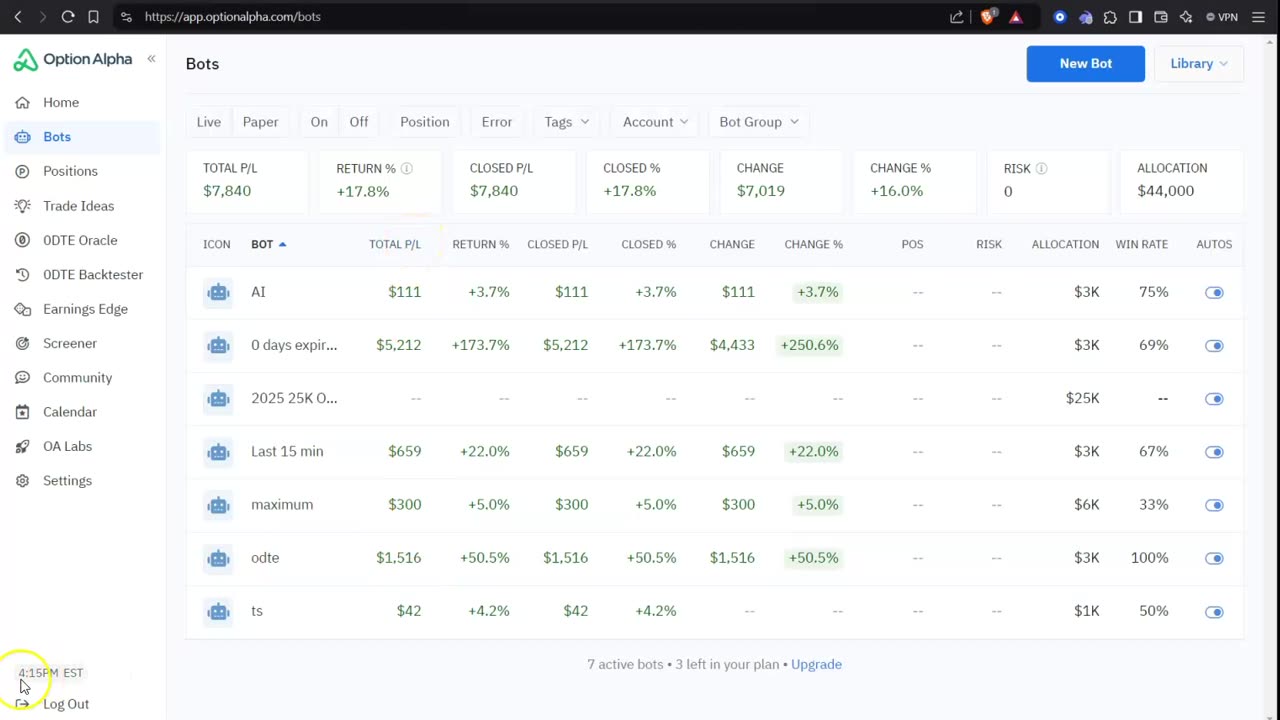Click the Trade Ideas icon in sidebar
This screenshot has width=1280, height=720.
pos(22,206)
